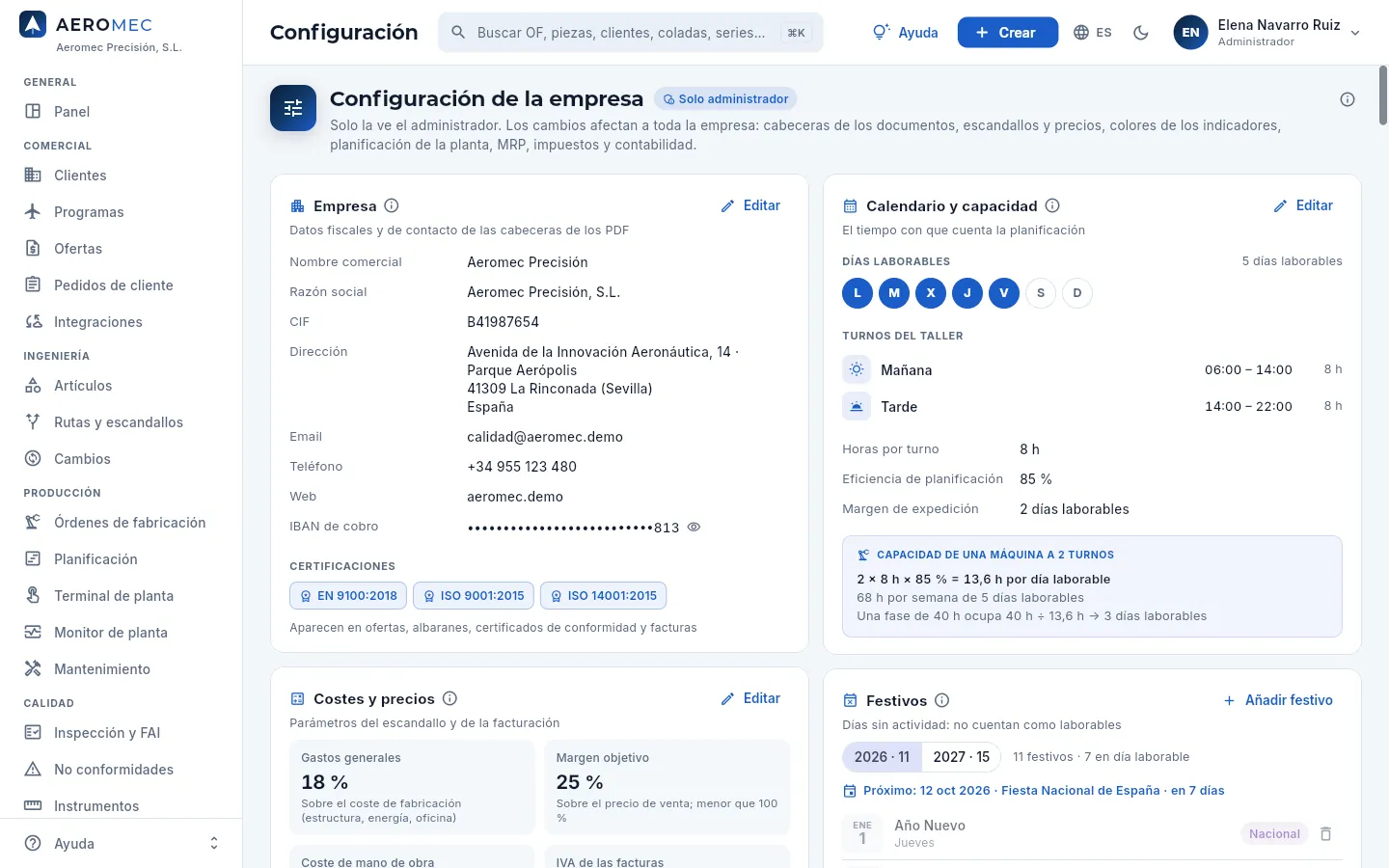Click the search magnifier icon
This screenshot has height=868, width=1389.
click(458, 33)
